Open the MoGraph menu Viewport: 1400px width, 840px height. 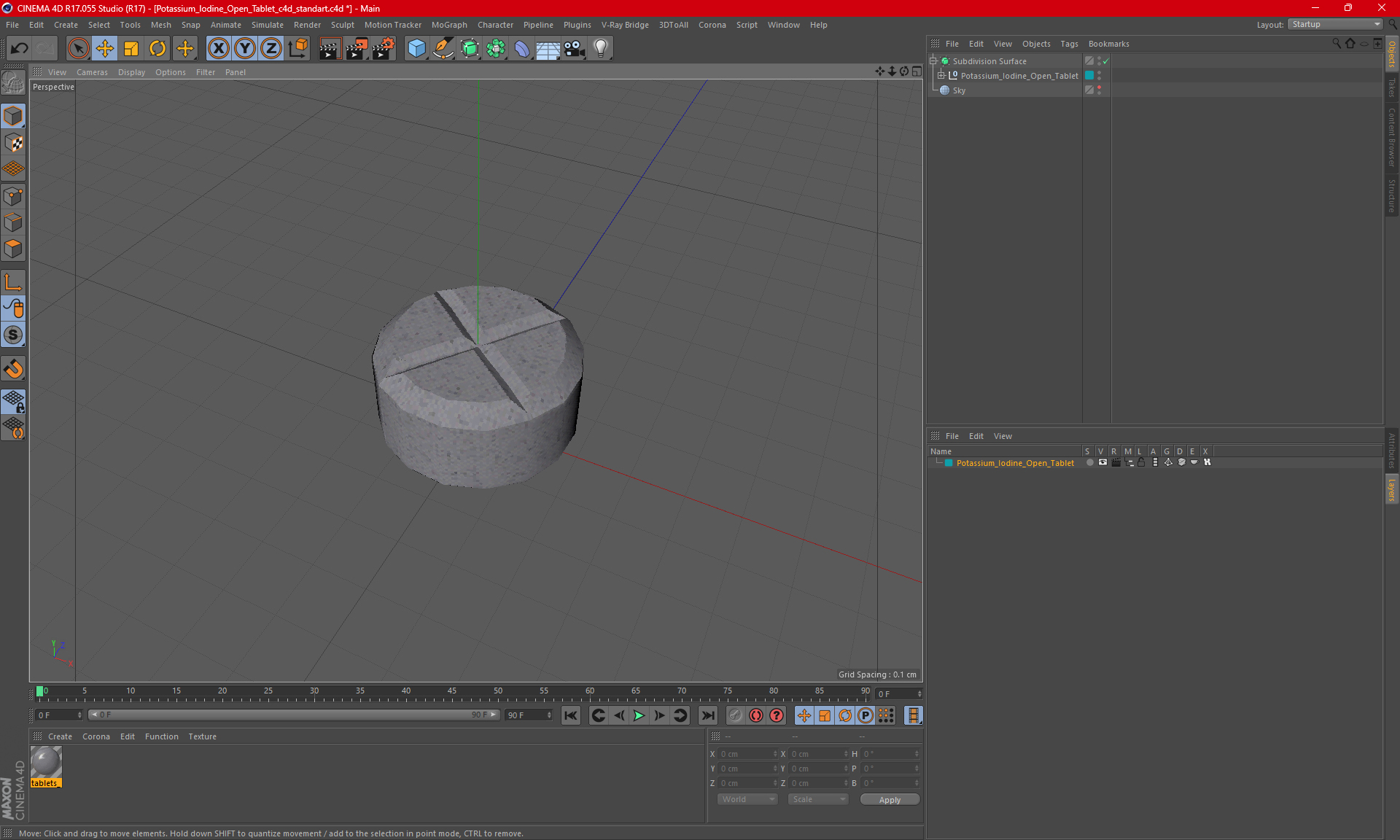(448, 25)
